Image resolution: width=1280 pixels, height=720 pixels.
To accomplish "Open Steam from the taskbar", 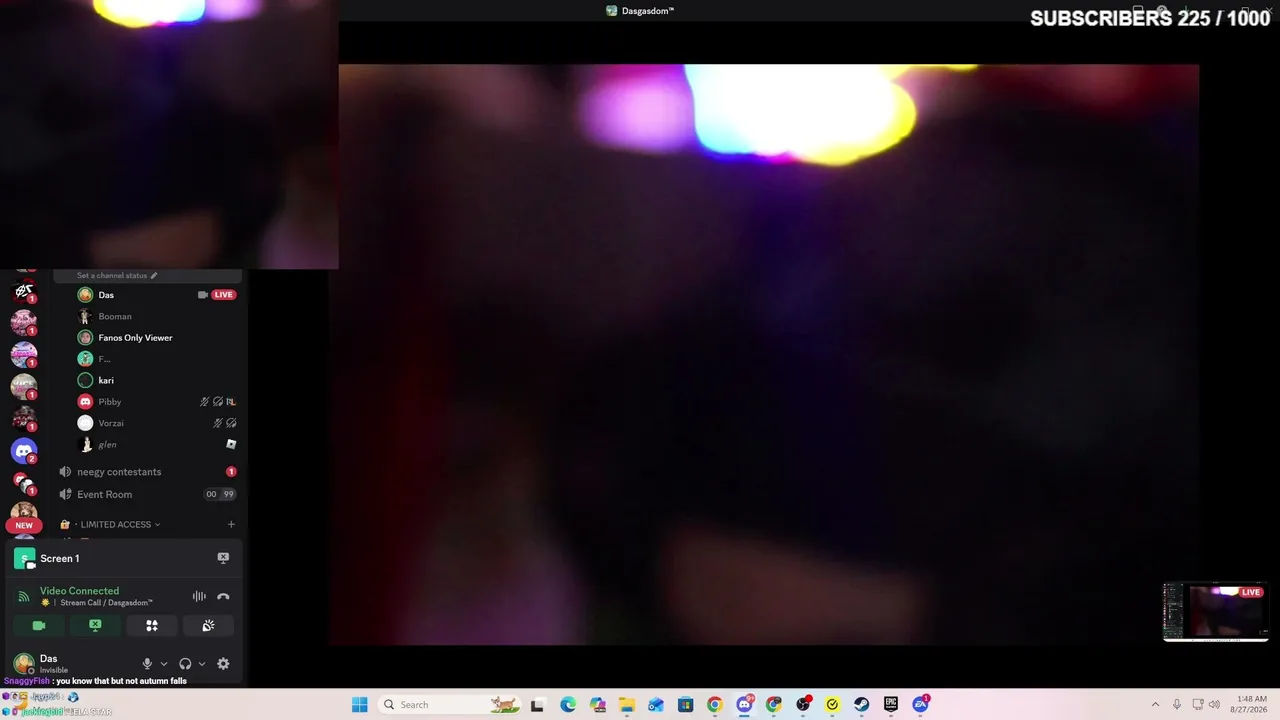I will click(x=861, y=705).
